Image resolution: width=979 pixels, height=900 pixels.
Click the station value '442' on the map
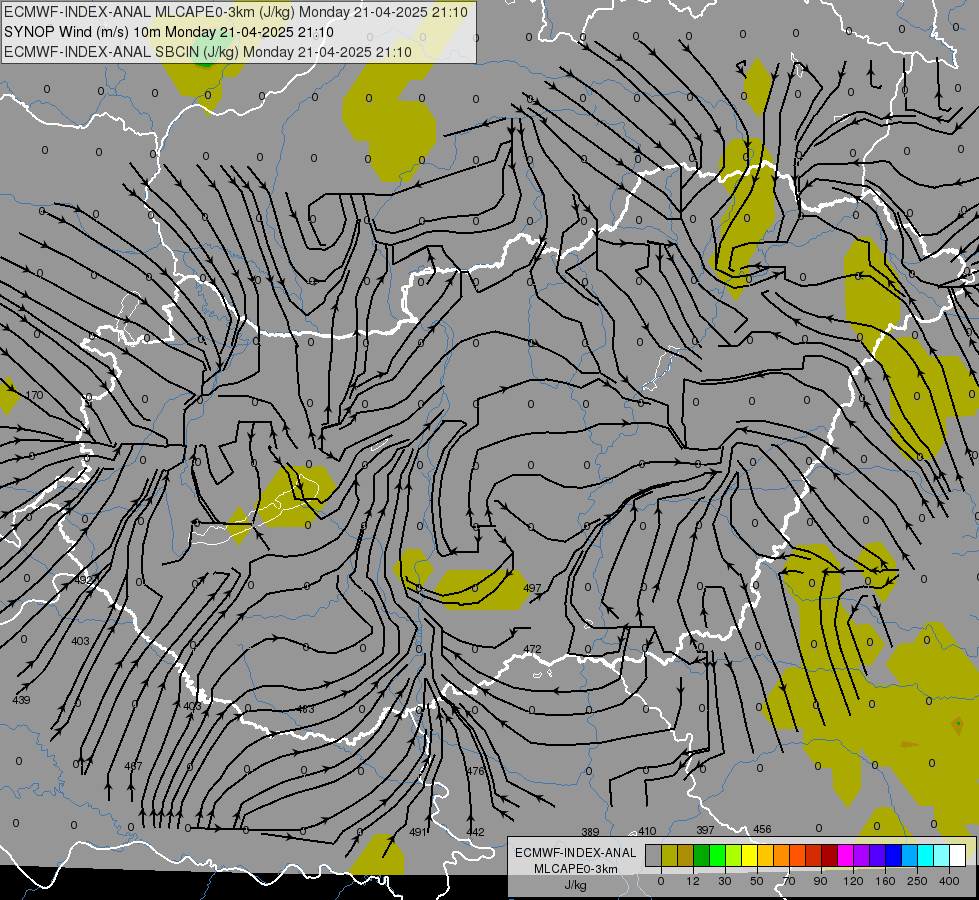click(x=475, y=832)
